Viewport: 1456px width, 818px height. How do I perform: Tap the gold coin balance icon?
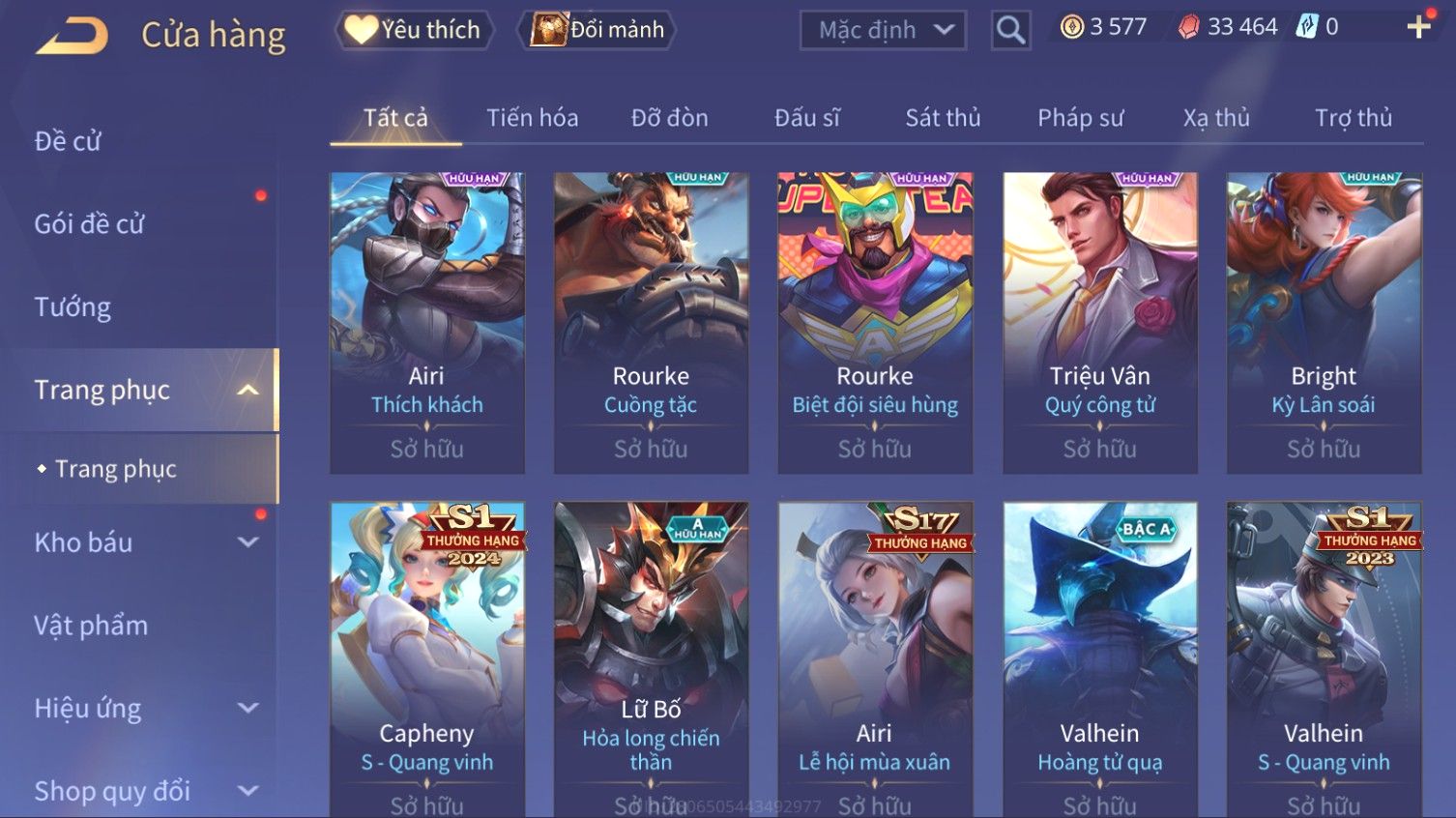click(x=1071, y=27)
